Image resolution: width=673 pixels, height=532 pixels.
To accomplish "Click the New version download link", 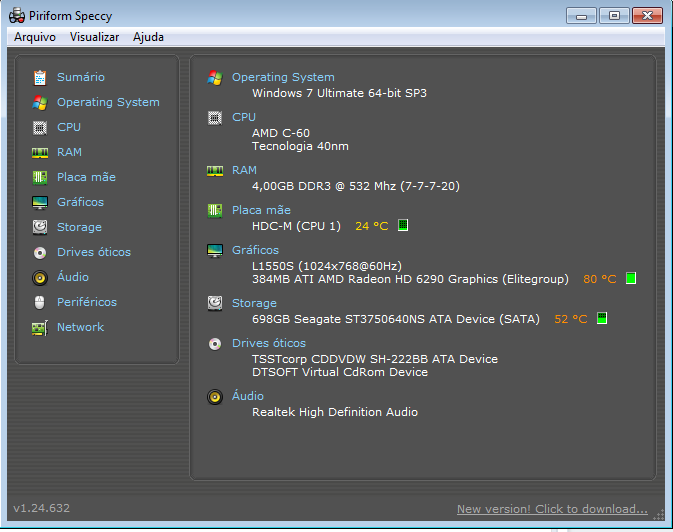I will click(x=552, y=509).
